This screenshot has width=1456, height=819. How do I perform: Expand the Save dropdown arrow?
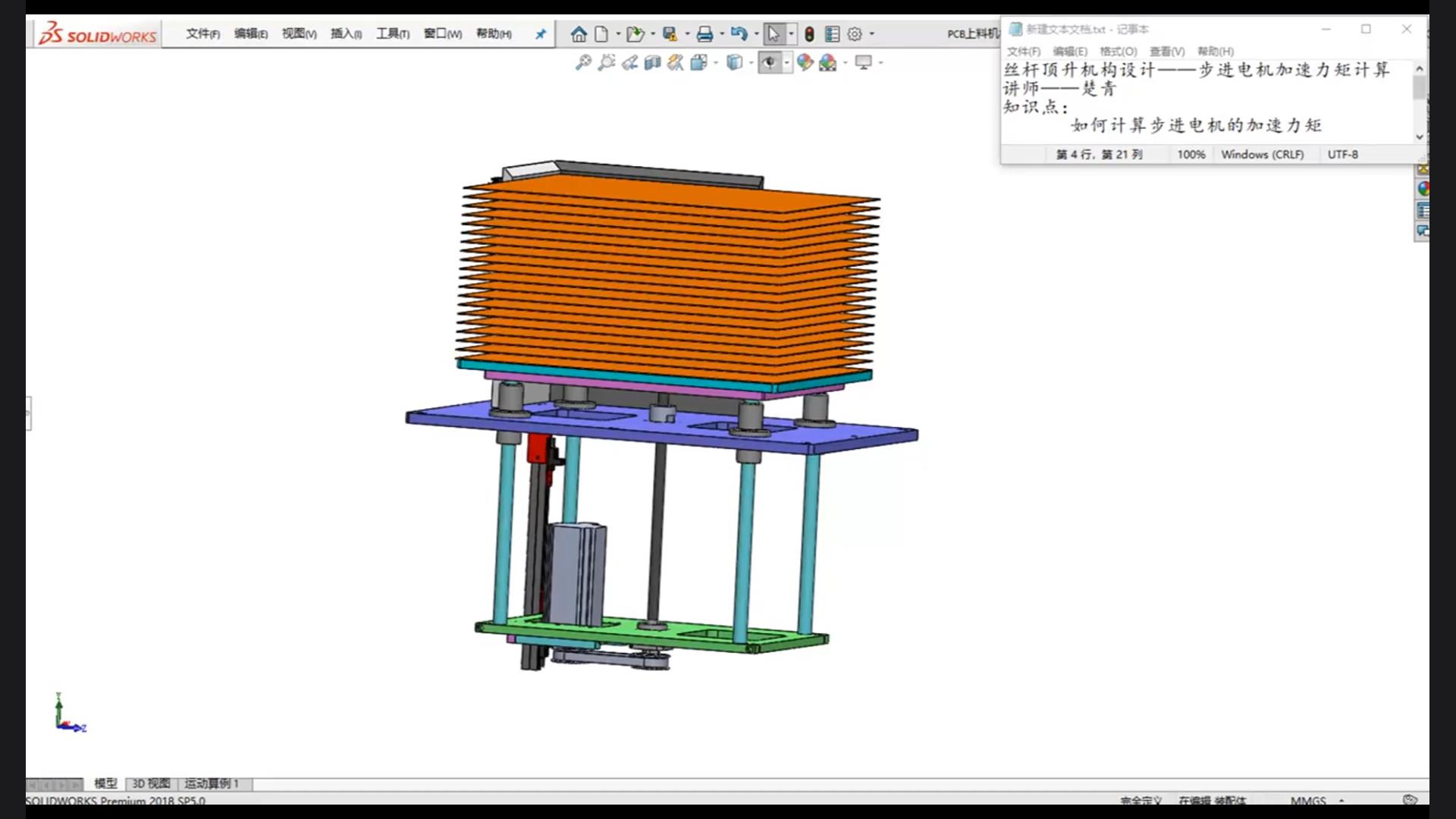[687, 34]
